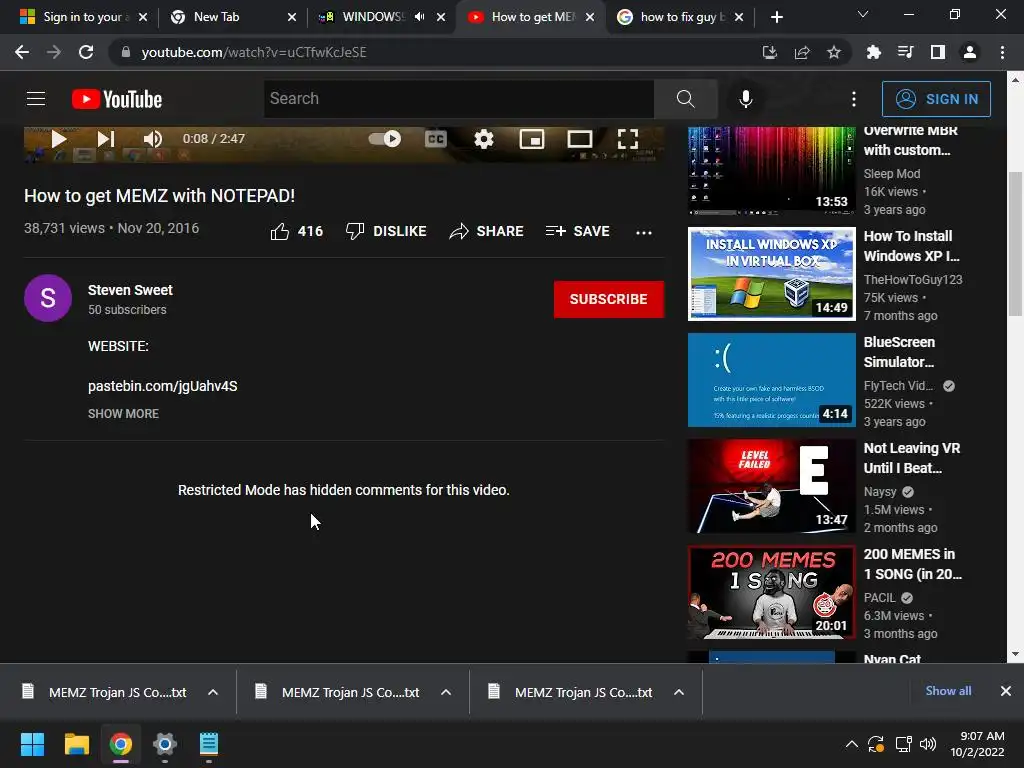1024x768 pixels.
Task: Open the YouTube hamburger guide menu
Action: tap(36, 99)
